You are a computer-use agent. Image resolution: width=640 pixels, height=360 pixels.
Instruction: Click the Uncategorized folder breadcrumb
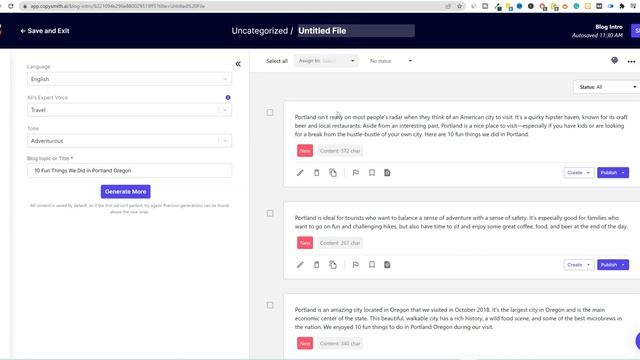click(260, 31)
